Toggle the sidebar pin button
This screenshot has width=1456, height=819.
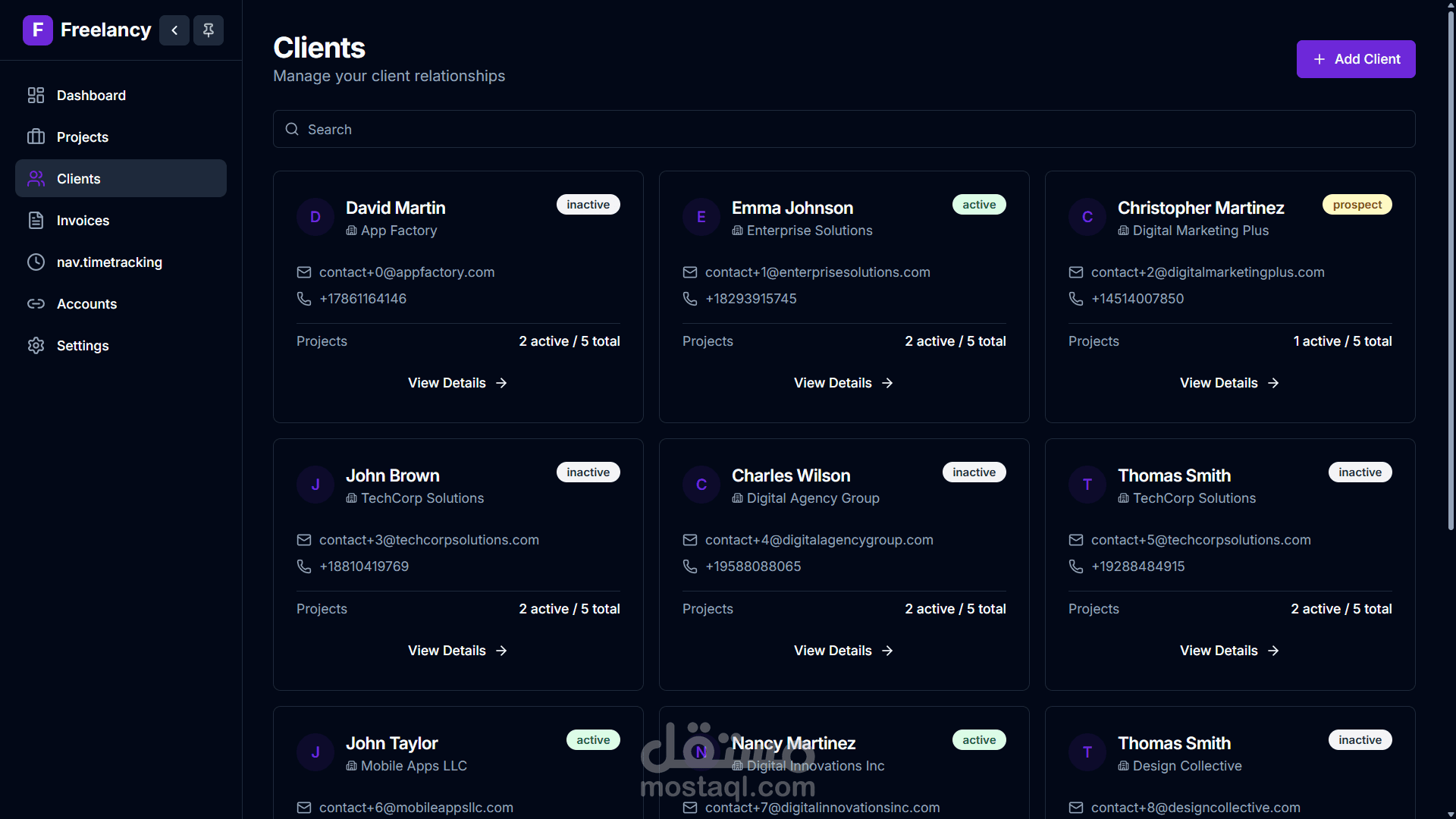(x=209, y=30)
